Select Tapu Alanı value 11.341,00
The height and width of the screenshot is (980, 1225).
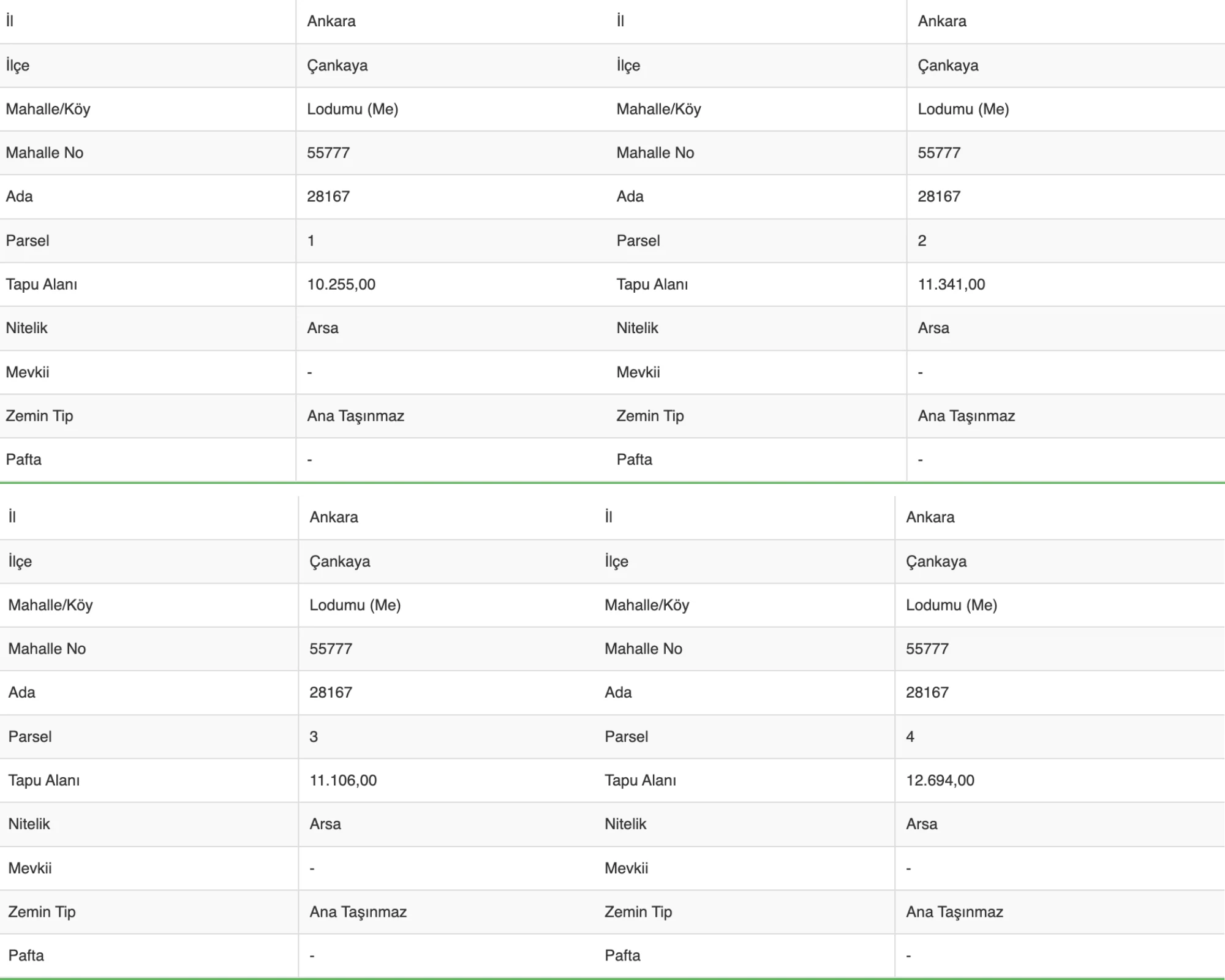pos(951,284)
